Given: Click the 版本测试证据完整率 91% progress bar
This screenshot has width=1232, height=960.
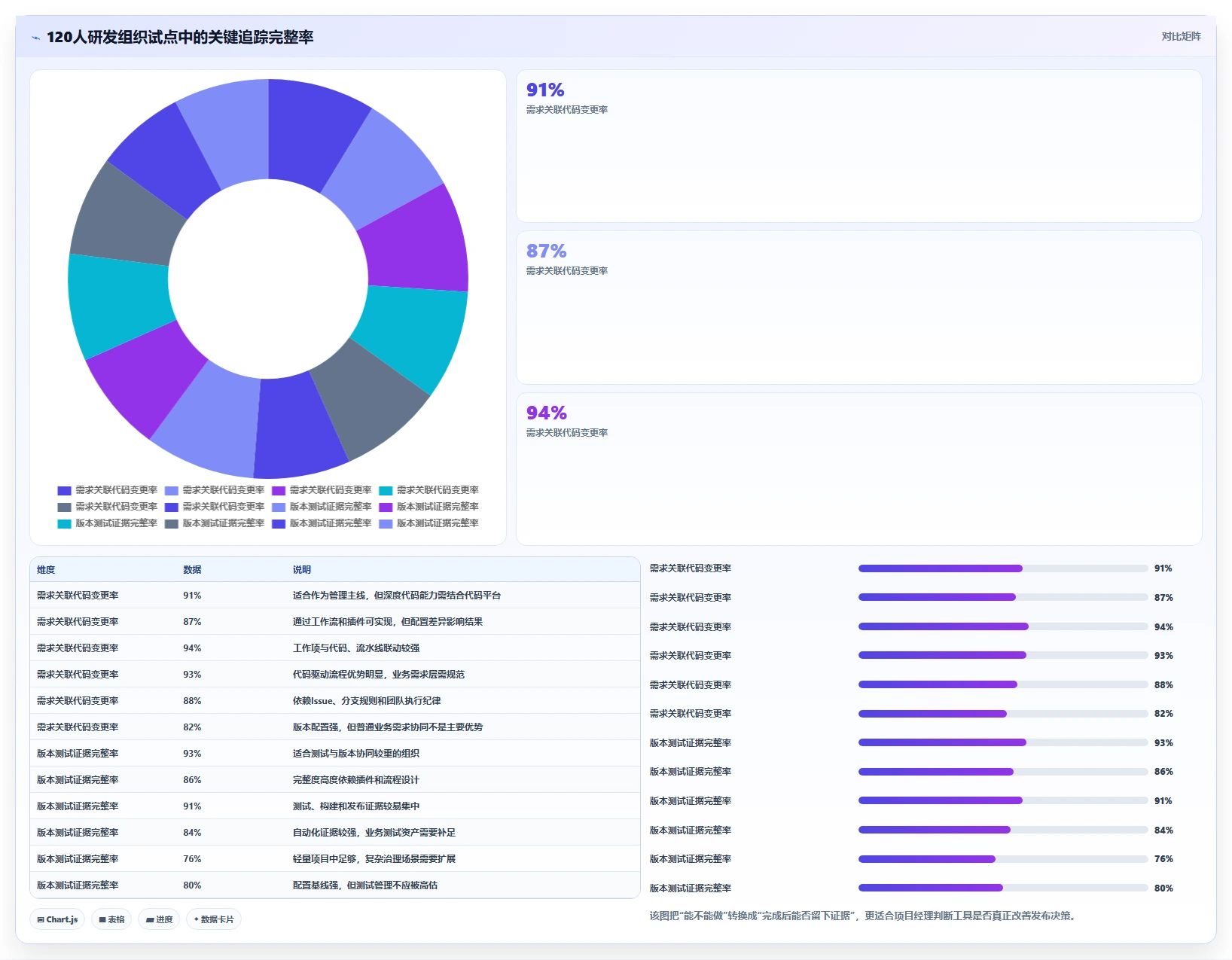Looking at the screenshot, I should pyautogui.click(x=1003, y=800).
